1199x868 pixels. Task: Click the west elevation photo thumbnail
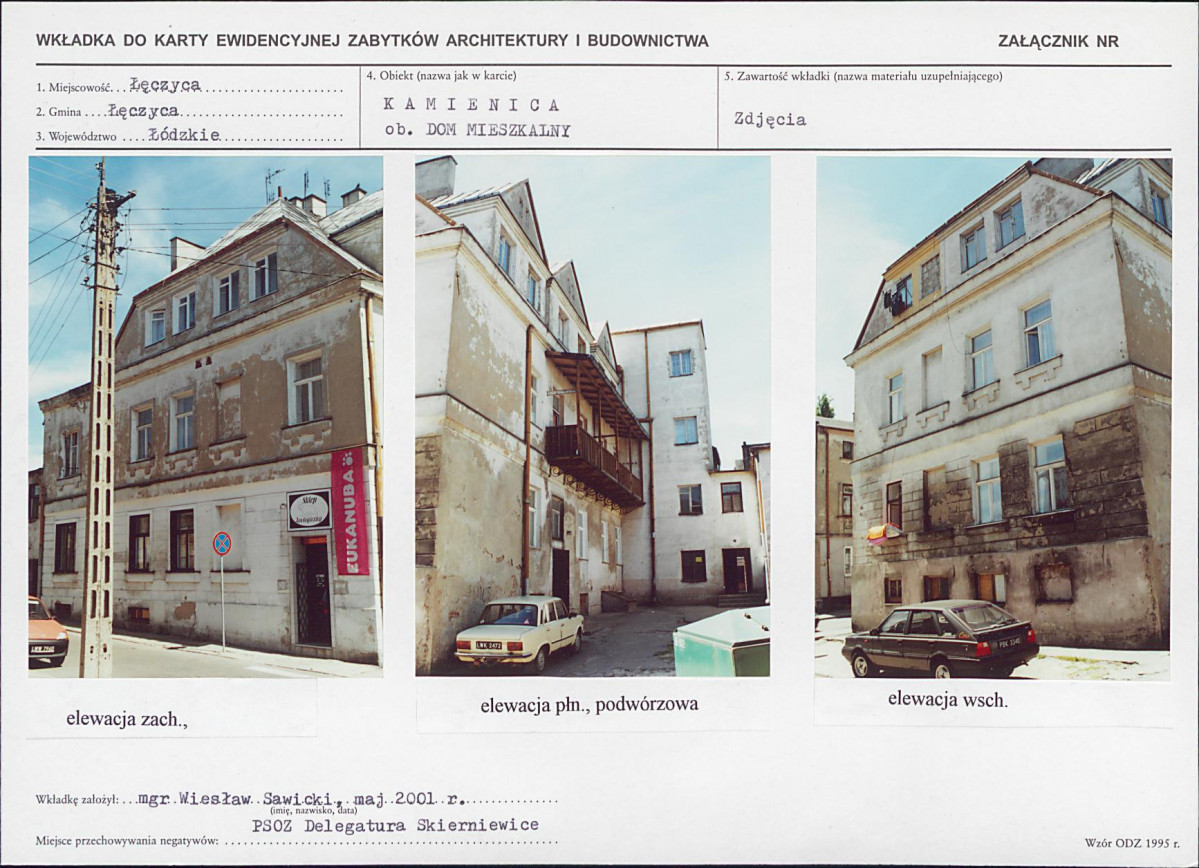206,417
